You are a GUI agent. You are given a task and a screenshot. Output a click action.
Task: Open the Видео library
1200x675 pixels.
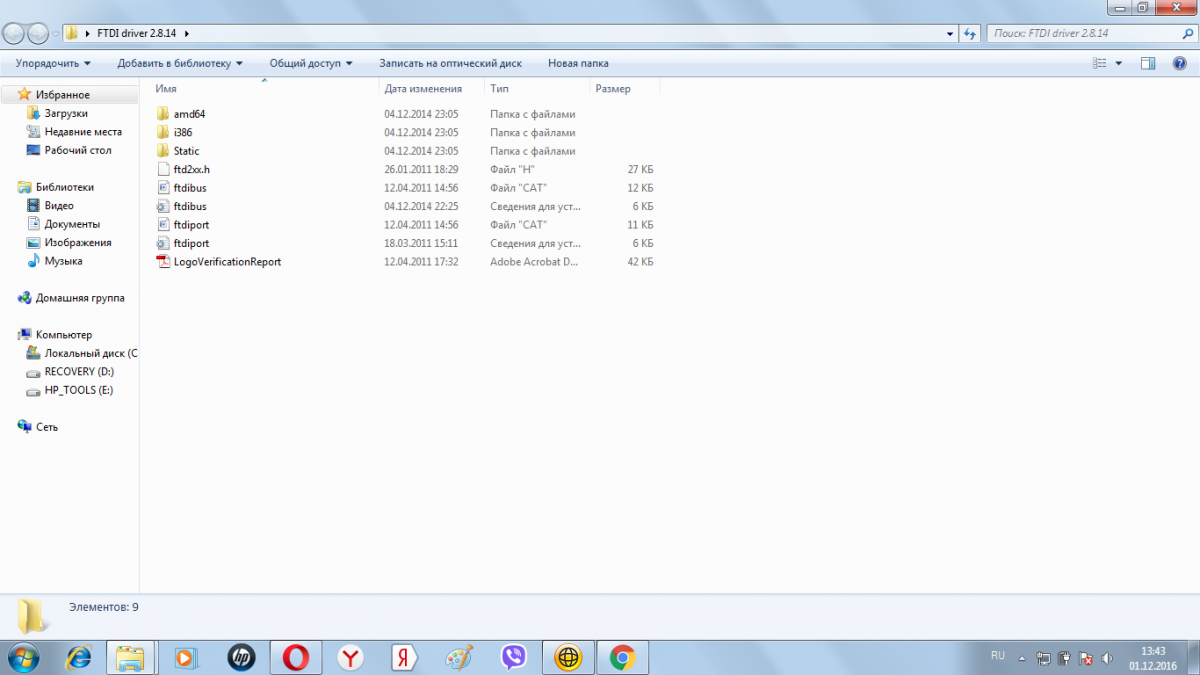(59, 205)
